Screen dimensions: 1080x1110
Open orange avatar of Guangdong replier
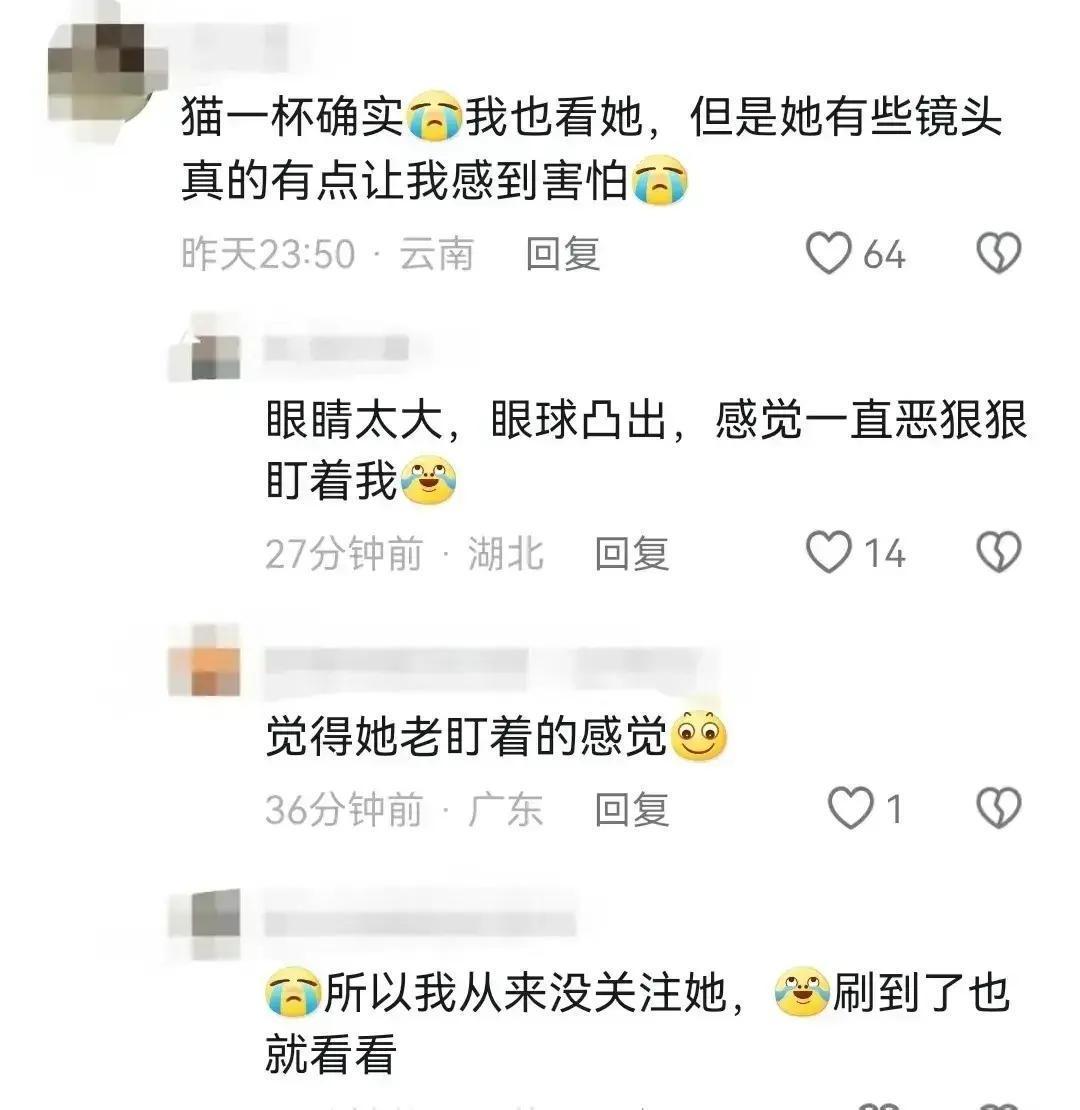(x=205, y=661)
